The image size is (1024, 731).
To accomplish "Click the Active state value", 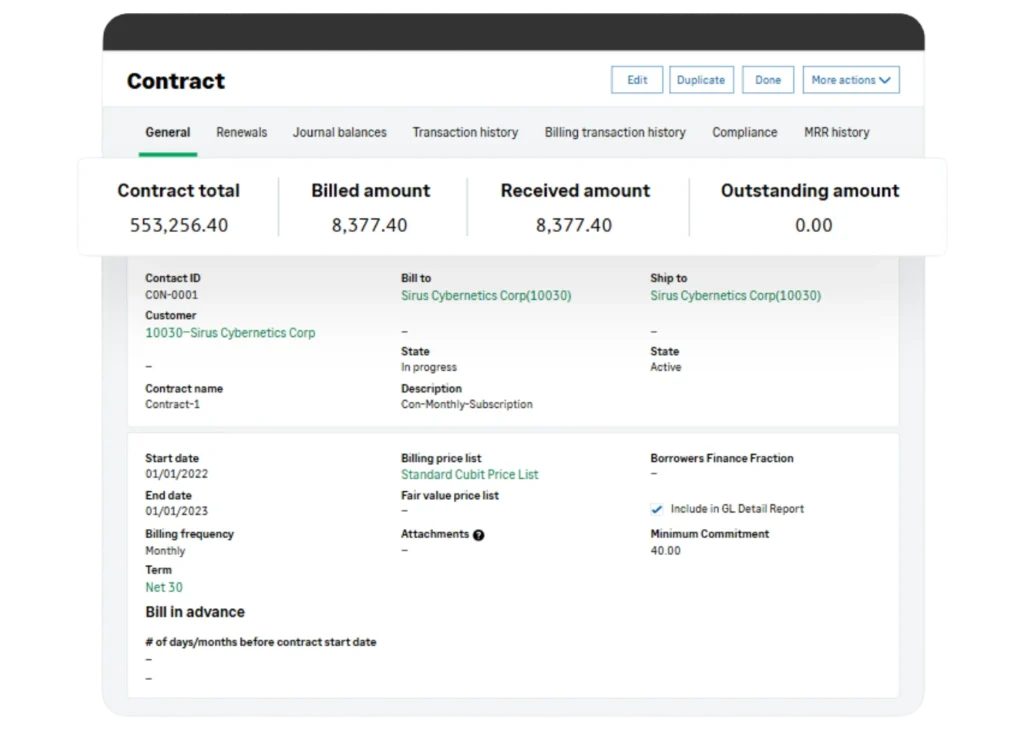I will click(x=665, y=368).
